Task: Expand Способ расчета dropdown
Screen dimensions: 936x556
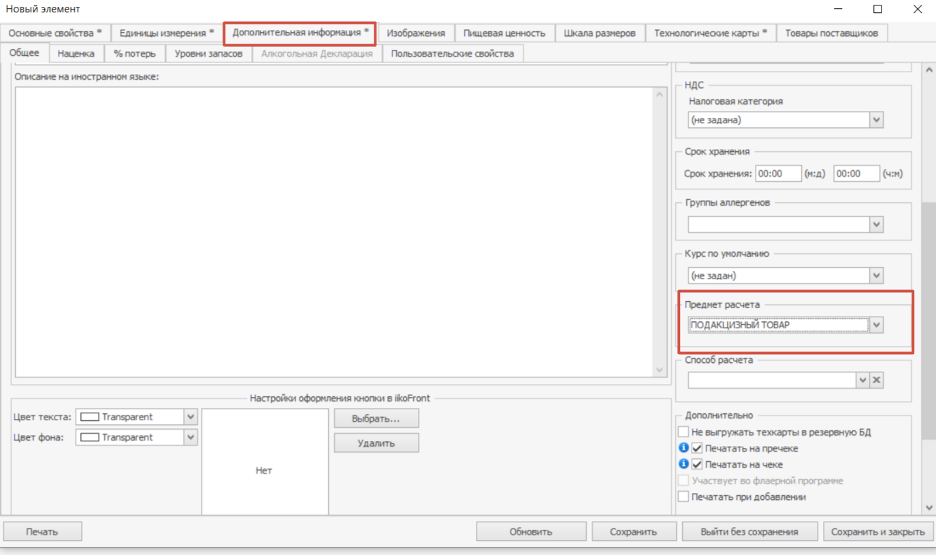Action: tap(863, 380)
